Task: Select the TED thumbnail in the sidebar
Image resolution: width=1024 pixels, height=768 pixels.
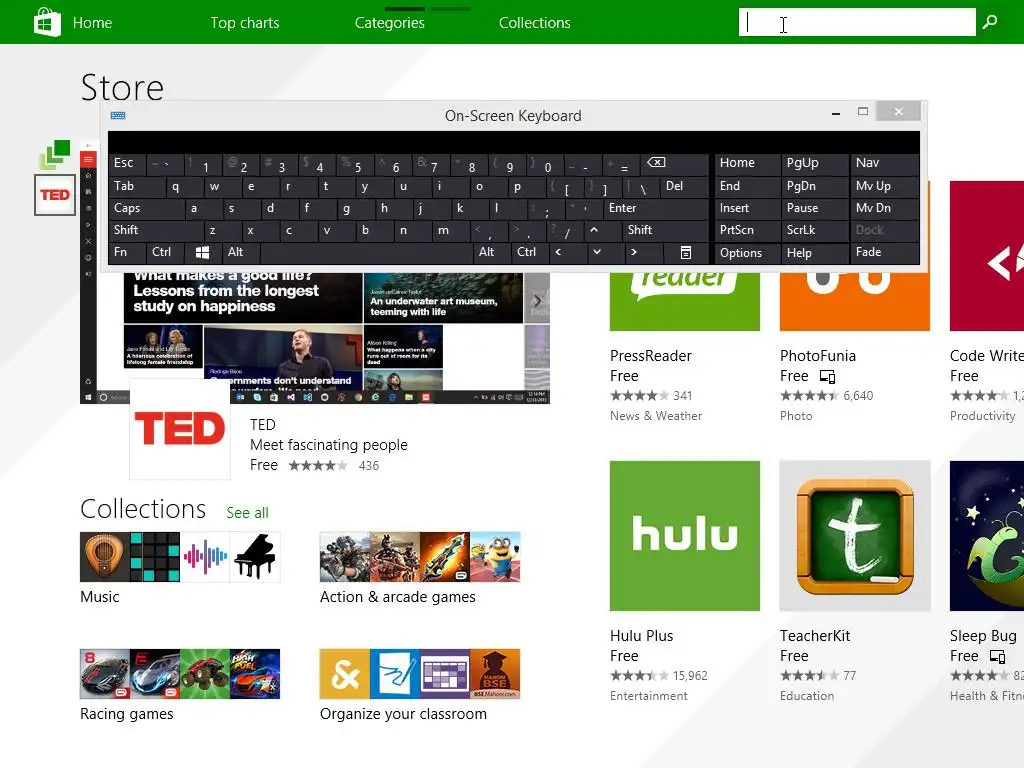Action: pos(55,195)
